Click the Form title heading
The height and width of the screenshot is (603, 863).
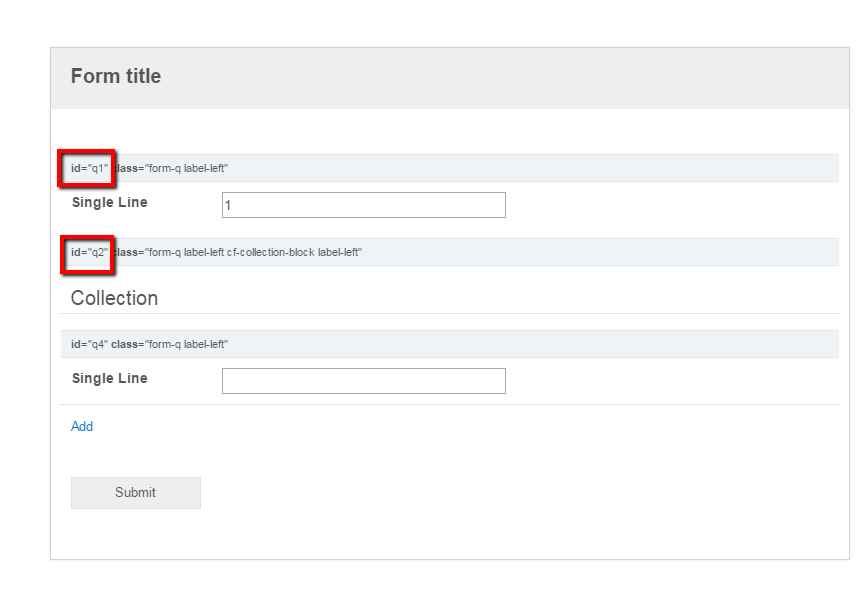click(x=116, y=76)
